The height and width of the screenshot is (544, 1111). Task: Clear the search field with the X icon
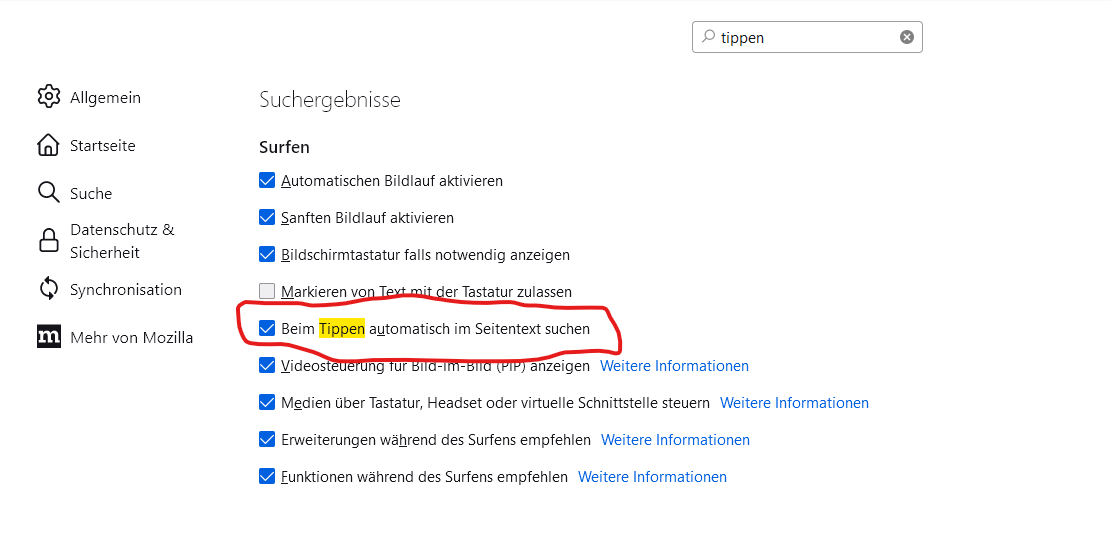click(906, 37)
